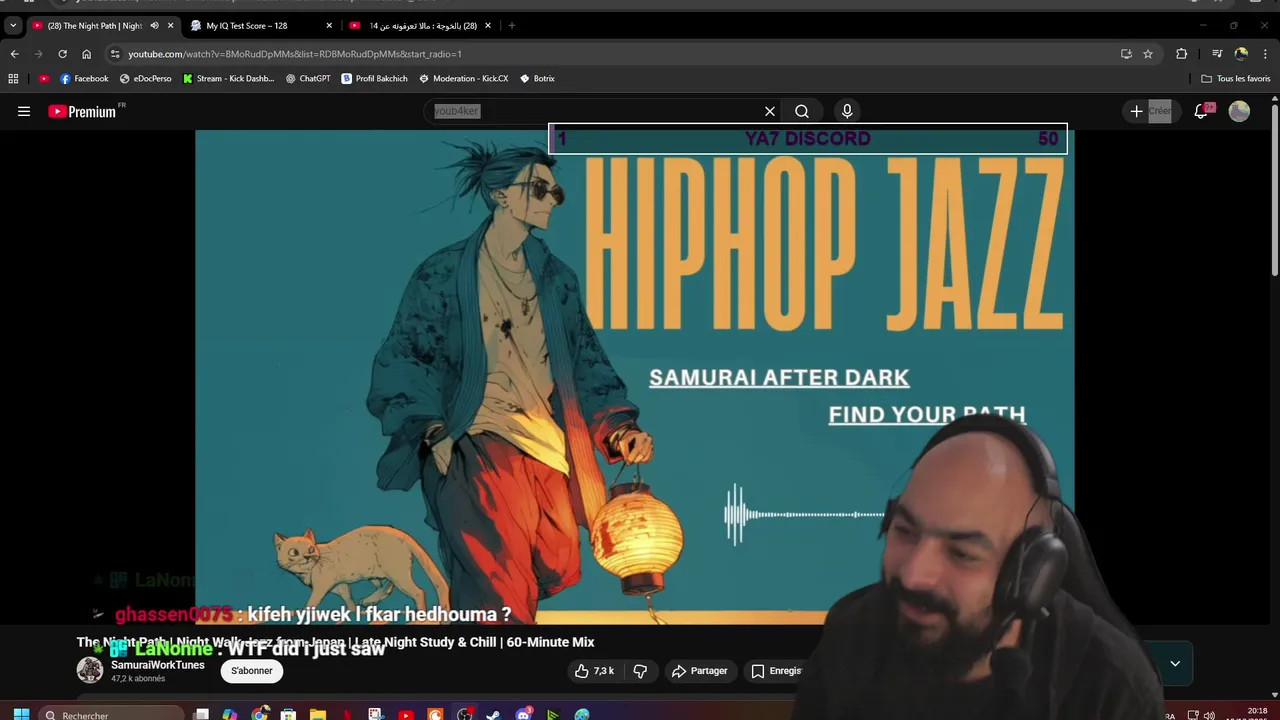Click the taskbar Rechercher search box

(113, 714)
